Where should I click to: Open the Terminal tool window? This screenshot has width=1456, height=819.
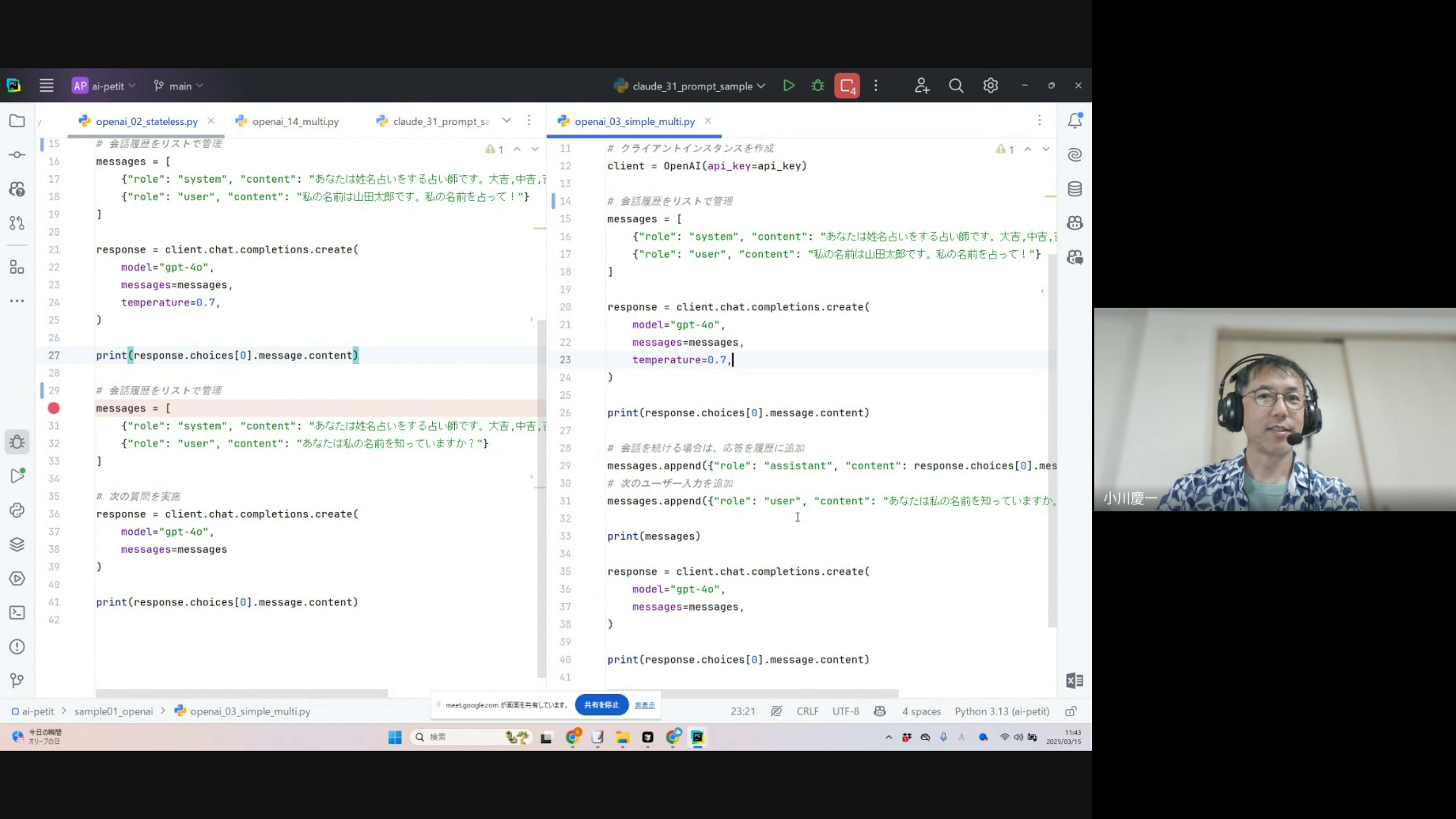coord(17,613)
